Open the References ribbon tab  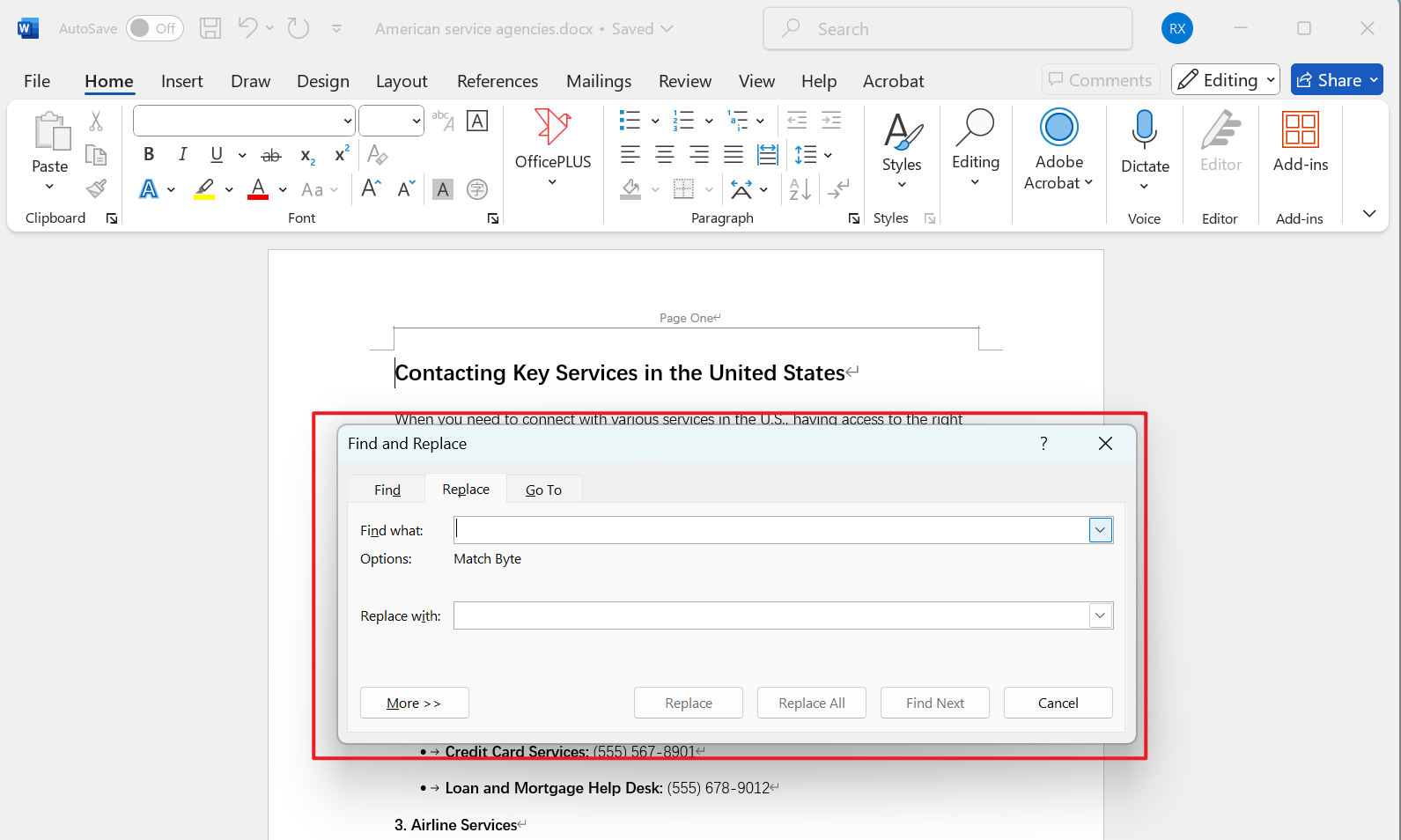[x=497, y=81]
